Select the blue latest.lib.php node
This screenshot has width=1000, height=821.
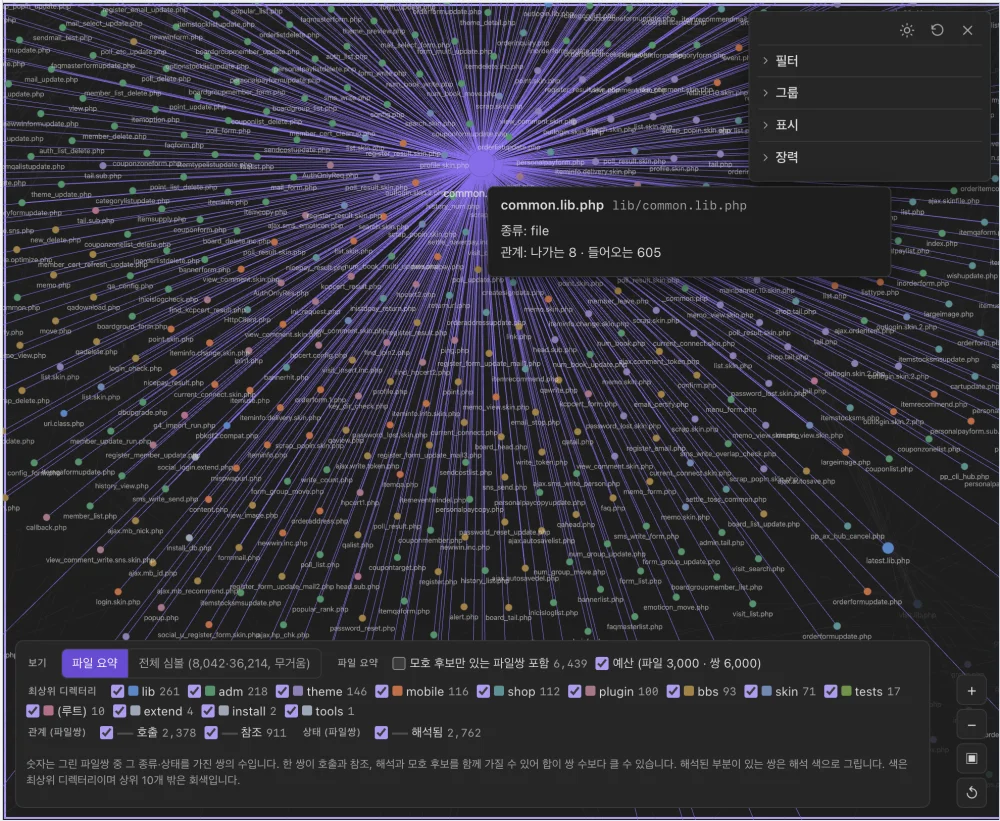point(888,548)
